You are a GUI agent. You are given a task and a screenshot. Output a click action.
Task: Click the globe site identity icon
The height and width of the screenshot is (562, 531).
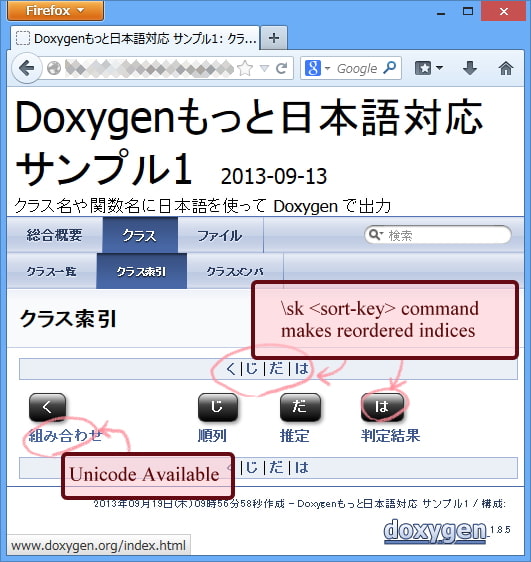(54, 68)
